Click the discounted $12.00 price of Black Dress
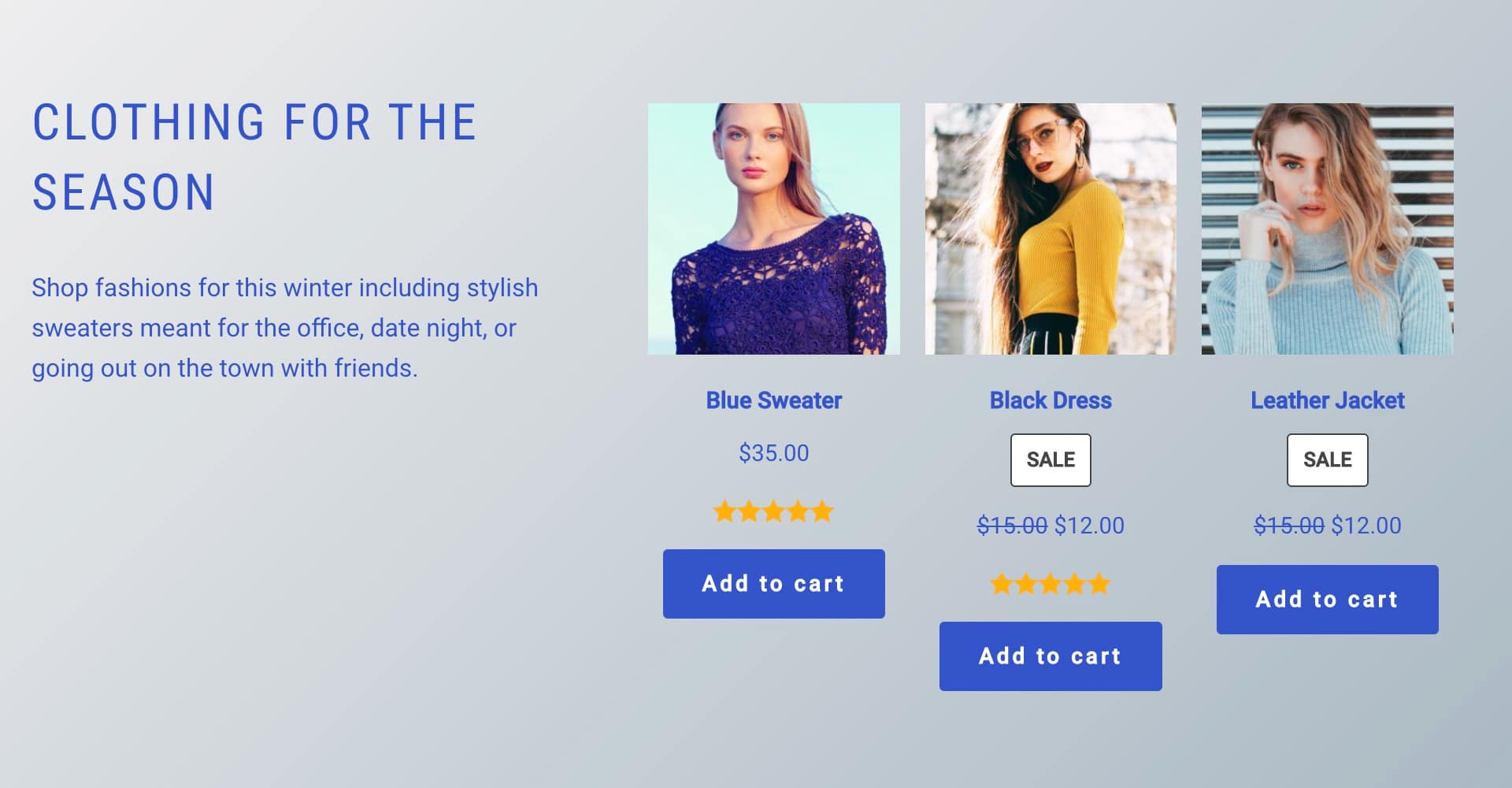 (x=1091, y=525)
